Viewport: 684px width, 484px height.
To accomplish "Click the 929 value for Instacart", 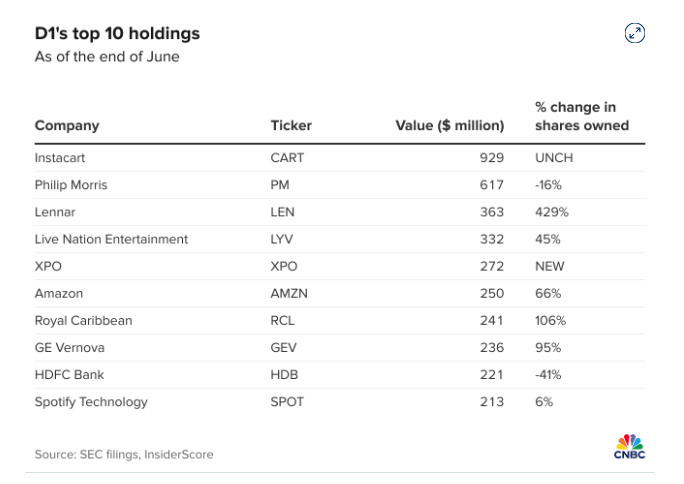I will point(491,158).
